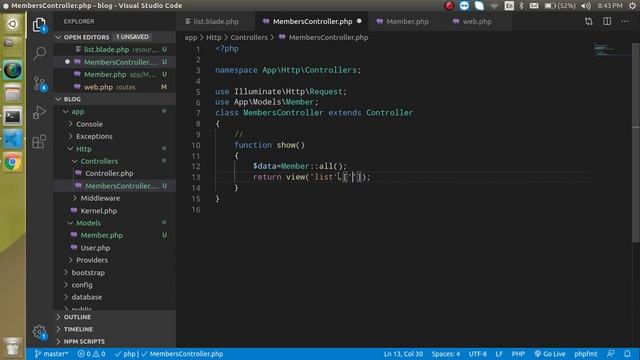Click the app breadcrumb segment
640x360 pixels.
tap(191, 38)
